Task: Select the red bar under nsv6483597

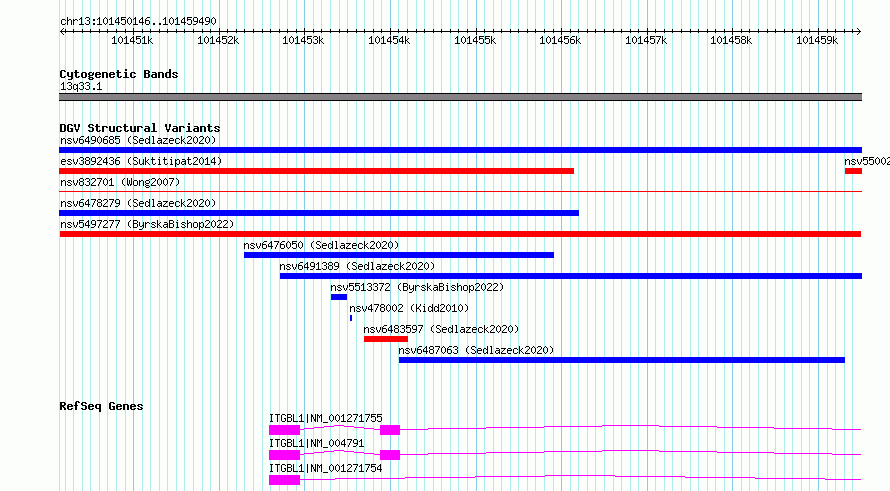Action: pos(386,339)
